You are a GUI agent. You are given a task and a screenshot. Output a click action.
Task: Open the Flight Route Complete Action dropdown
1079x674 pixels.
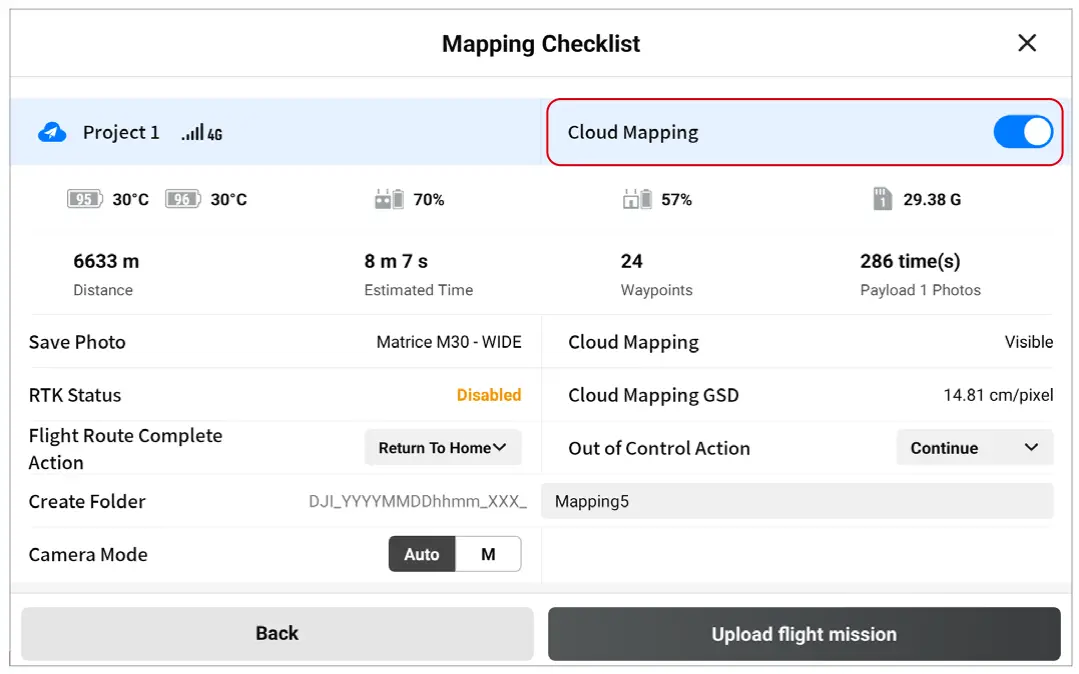pyautogui.click(x=443, y=448)
